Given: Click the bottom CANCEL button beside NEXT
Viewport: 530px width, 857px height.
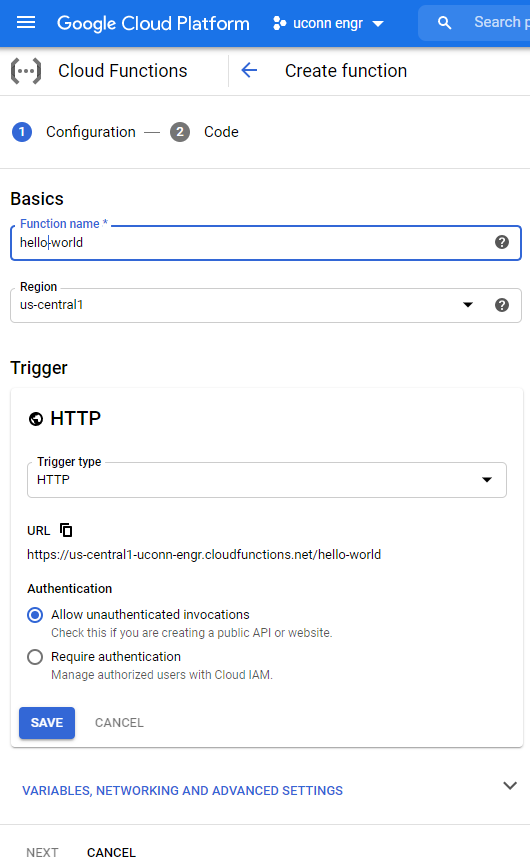Looking at the screenshot, I should point(111,852).
